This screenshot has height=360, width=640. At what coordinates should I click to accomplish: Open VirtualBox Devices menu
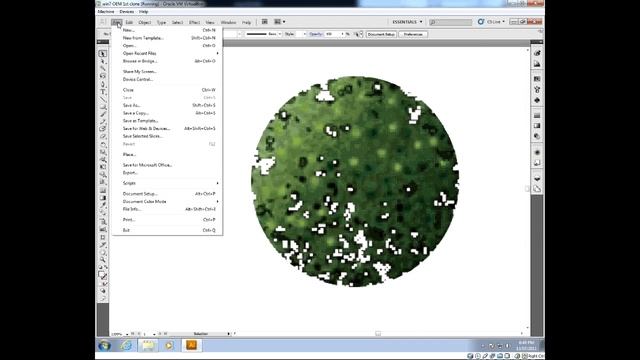pos(127,11)
